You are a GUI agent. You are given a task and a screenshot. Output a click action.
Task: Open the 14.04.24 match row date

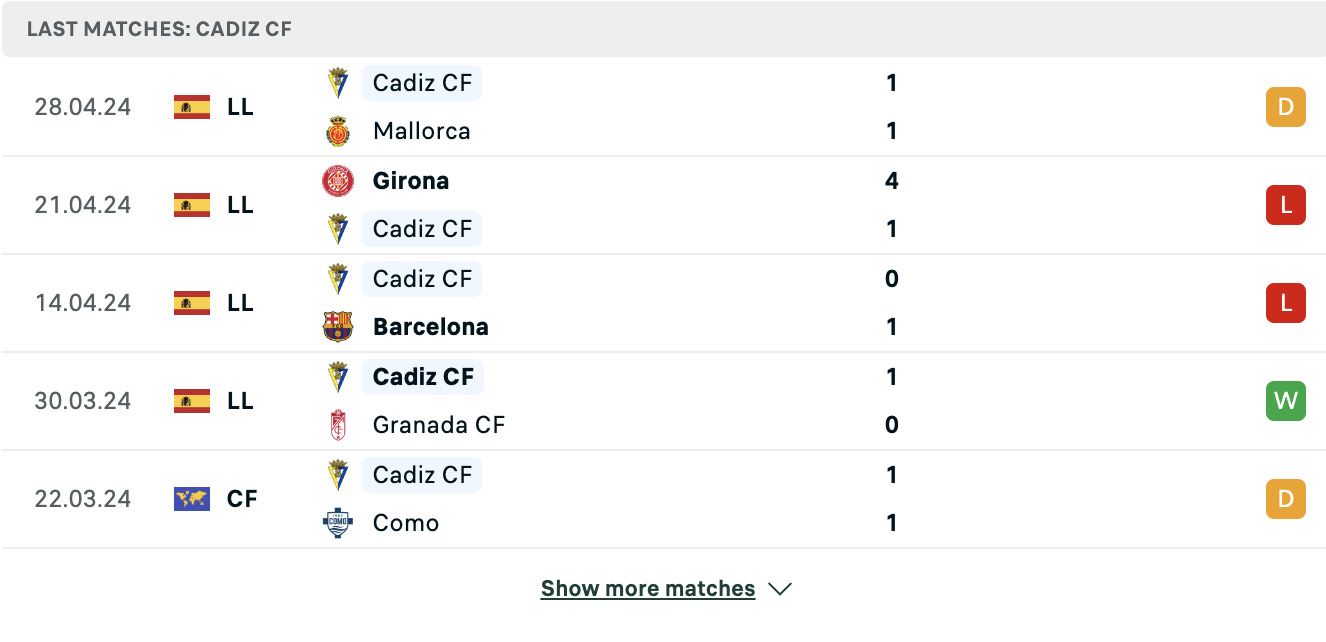pos(83,303)
